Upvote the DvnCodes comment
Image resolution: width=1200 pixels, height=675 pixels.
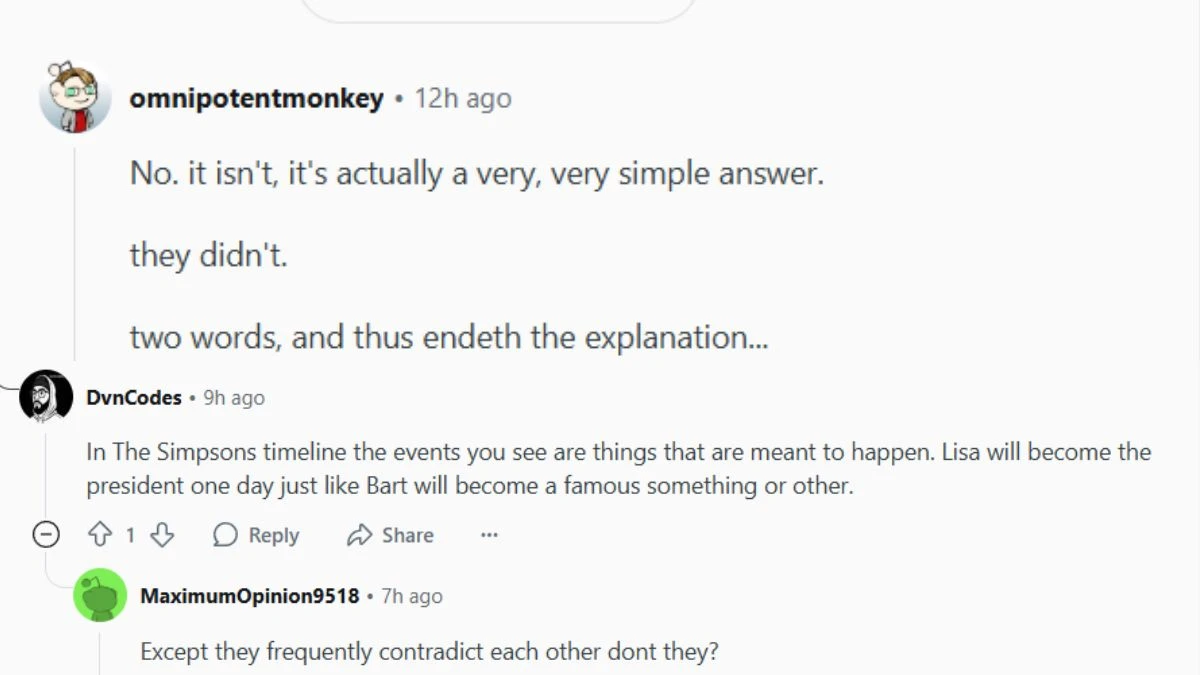(100, 535)
